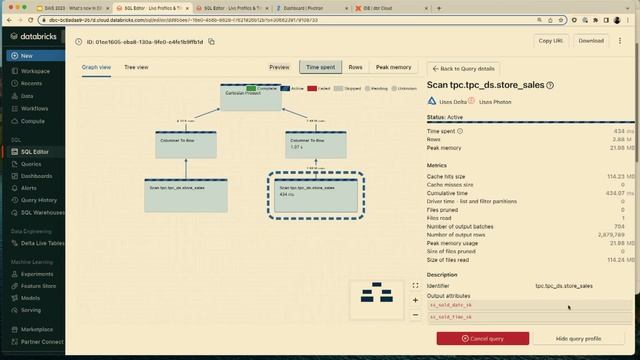Click Hide query profile button
Screen dimensions: 640x360
578,338
